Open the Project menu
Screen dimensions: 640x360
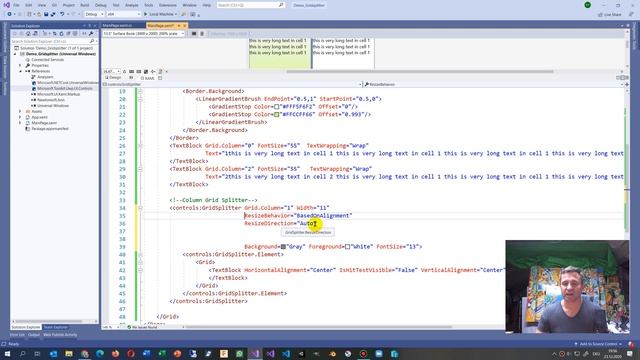pyautogui.click(x=69, y=5)
